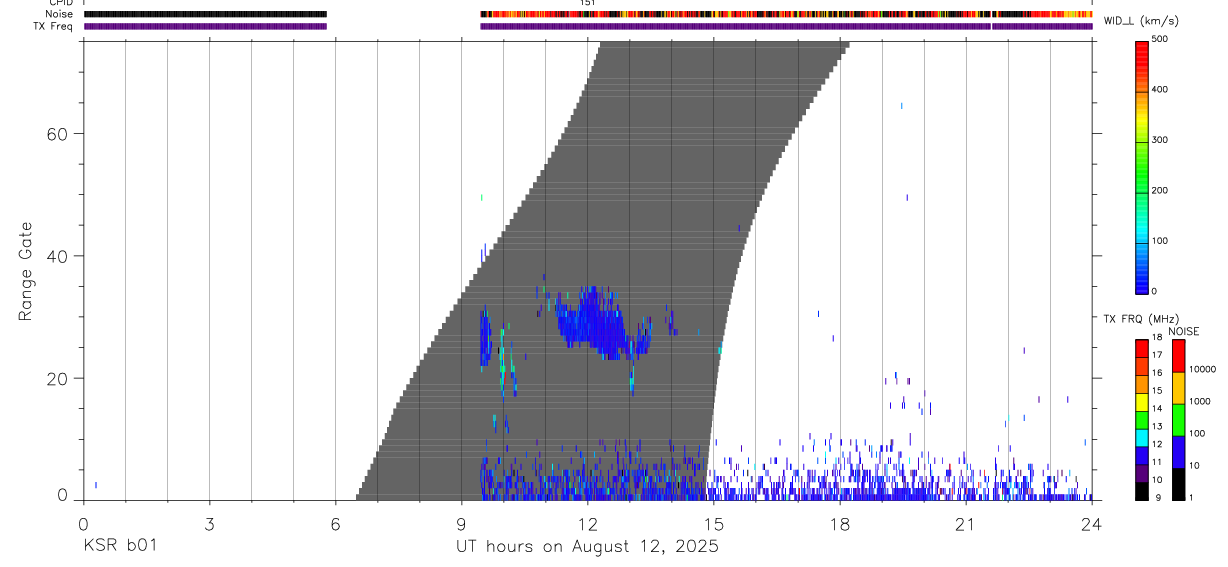Click the UT hours on August 12, 2025 label

[587, 546]
